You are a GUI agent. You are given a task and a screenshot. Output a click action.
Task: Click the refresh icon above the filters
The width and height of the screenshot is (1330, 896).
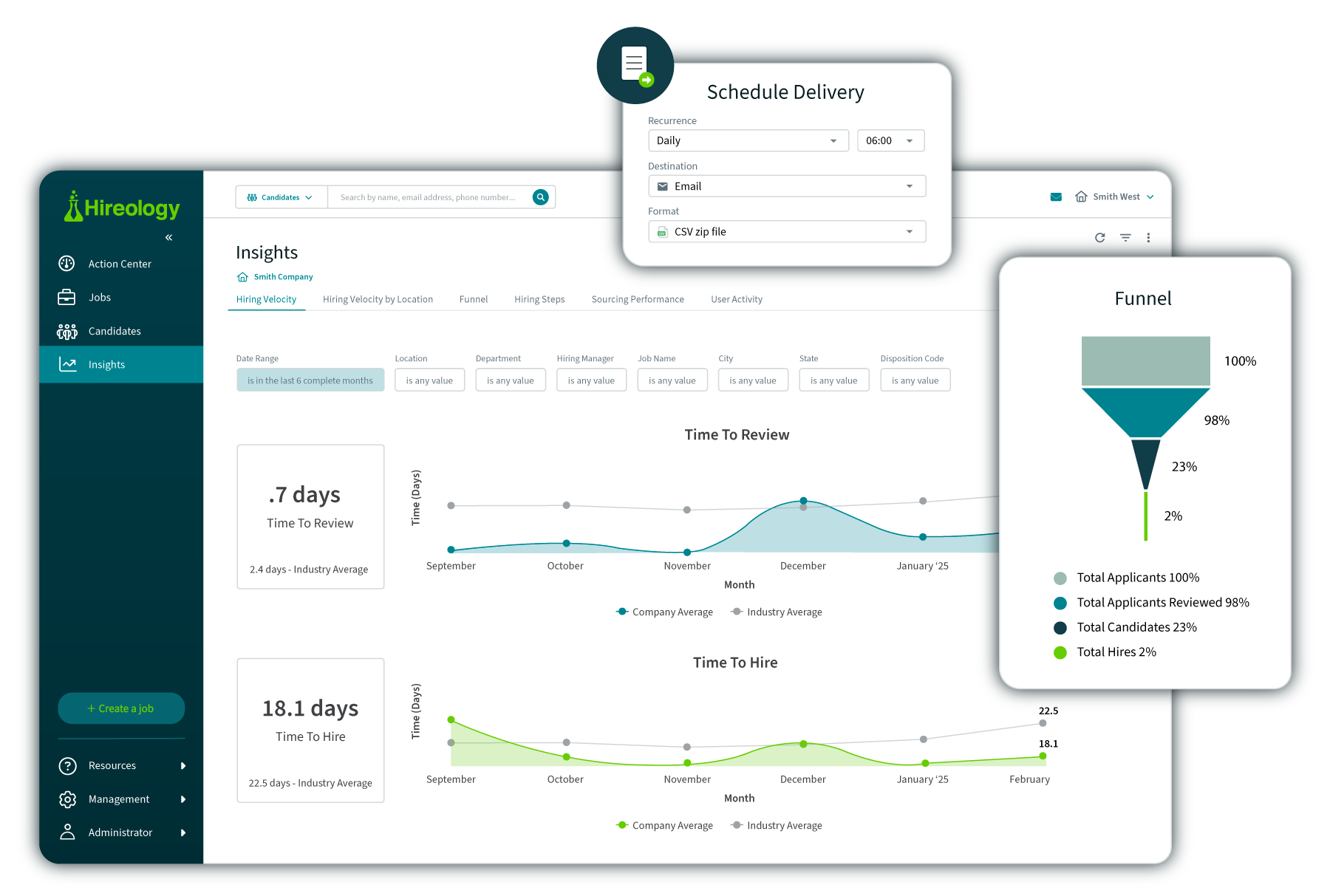[x=1099, y=238]
